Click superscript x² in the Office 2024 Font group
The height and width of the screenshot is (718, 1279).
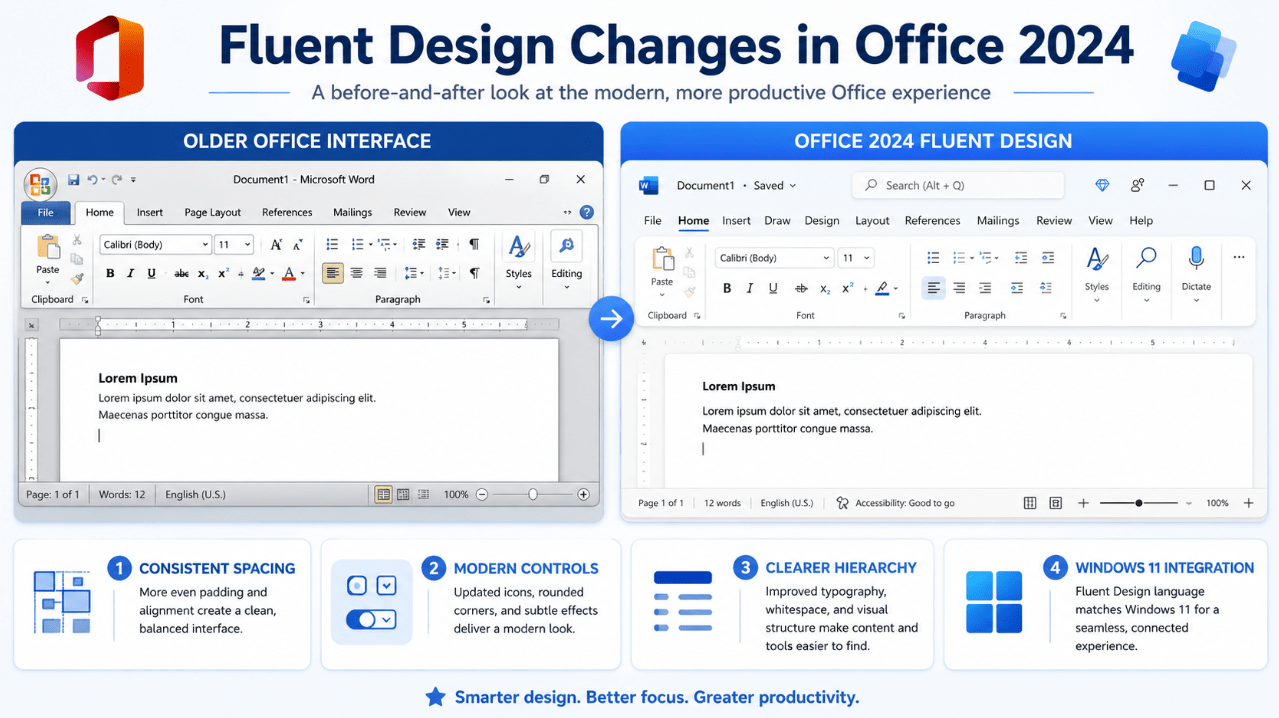[848, 288]
